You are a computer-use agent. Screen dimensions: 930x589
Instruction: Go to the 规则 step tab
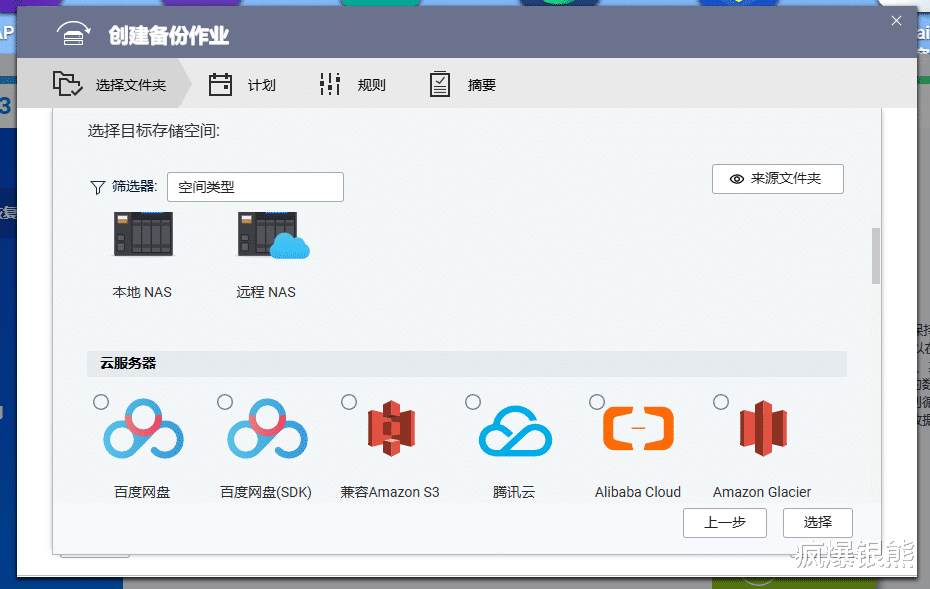pyautogui.click(x=352, y=84)
